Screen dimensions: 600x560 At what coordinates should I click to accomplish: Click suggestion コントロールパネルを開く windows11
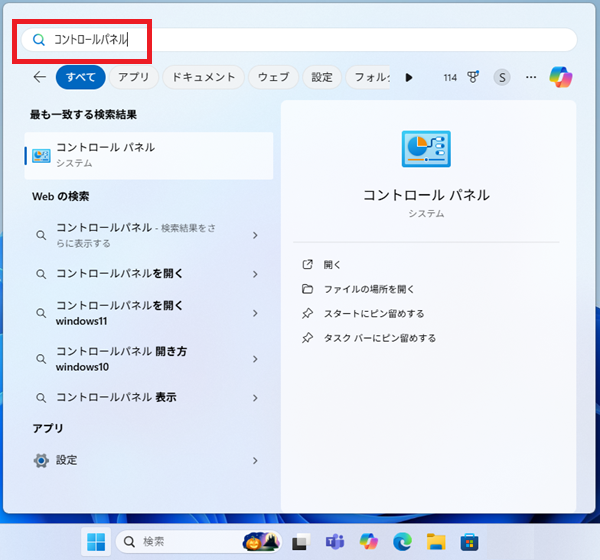(x=119, y=313)
